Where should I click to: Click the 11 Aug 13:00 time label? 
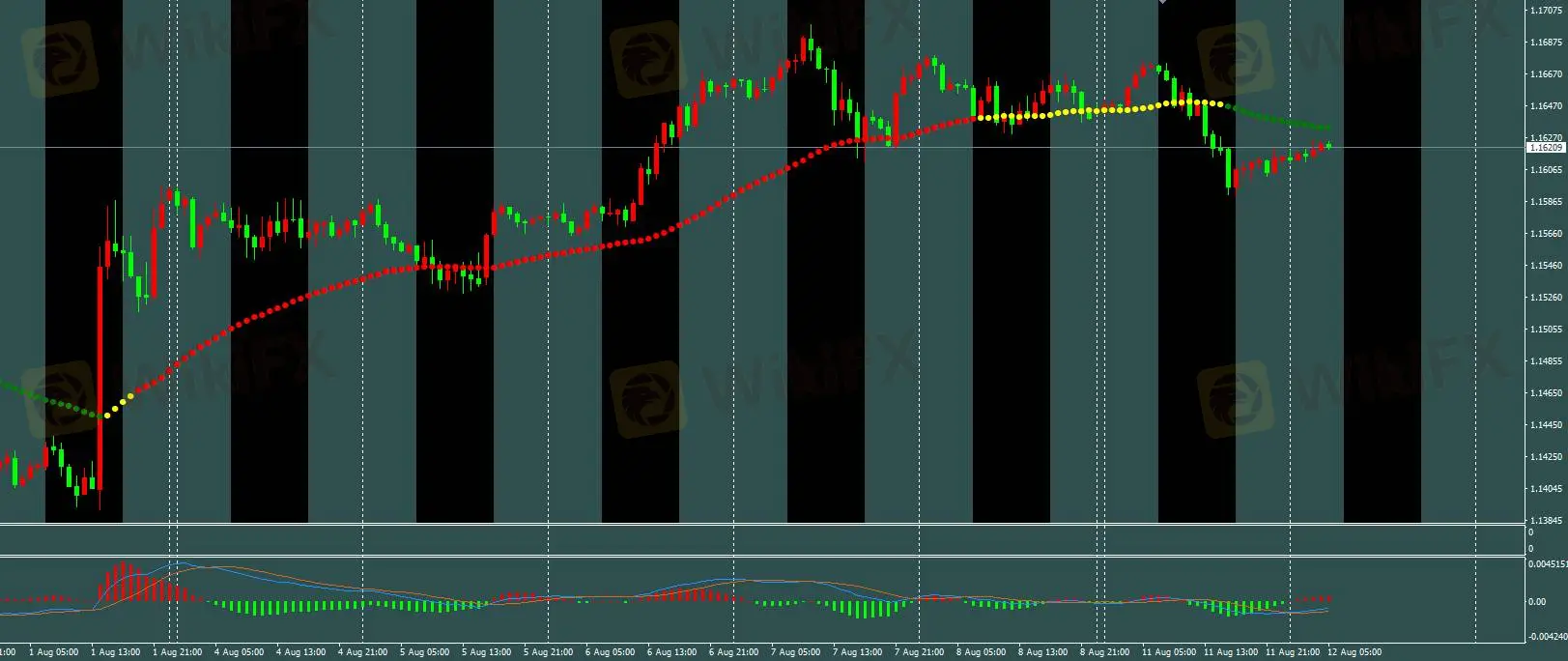click(1231, 652)
